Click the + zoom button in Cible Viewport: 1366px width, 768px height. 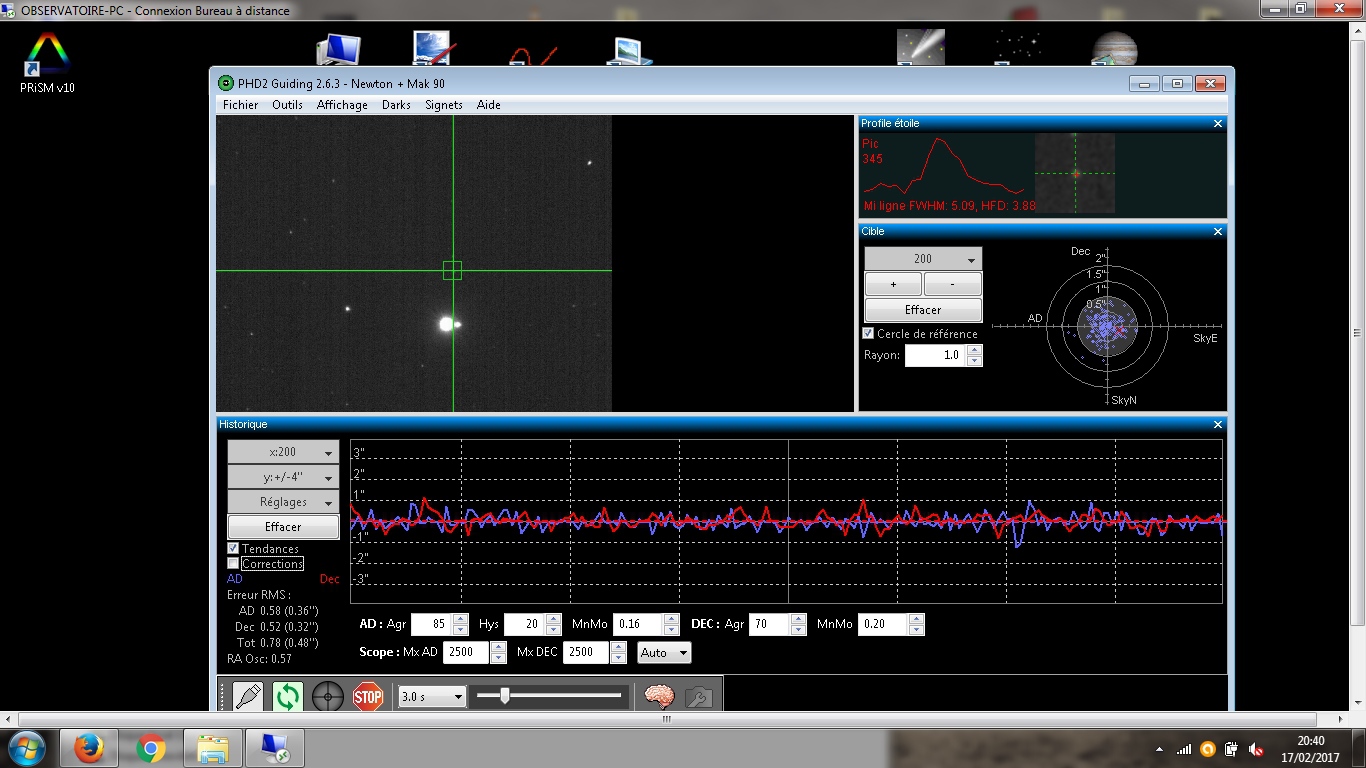[x=893, y=284]
